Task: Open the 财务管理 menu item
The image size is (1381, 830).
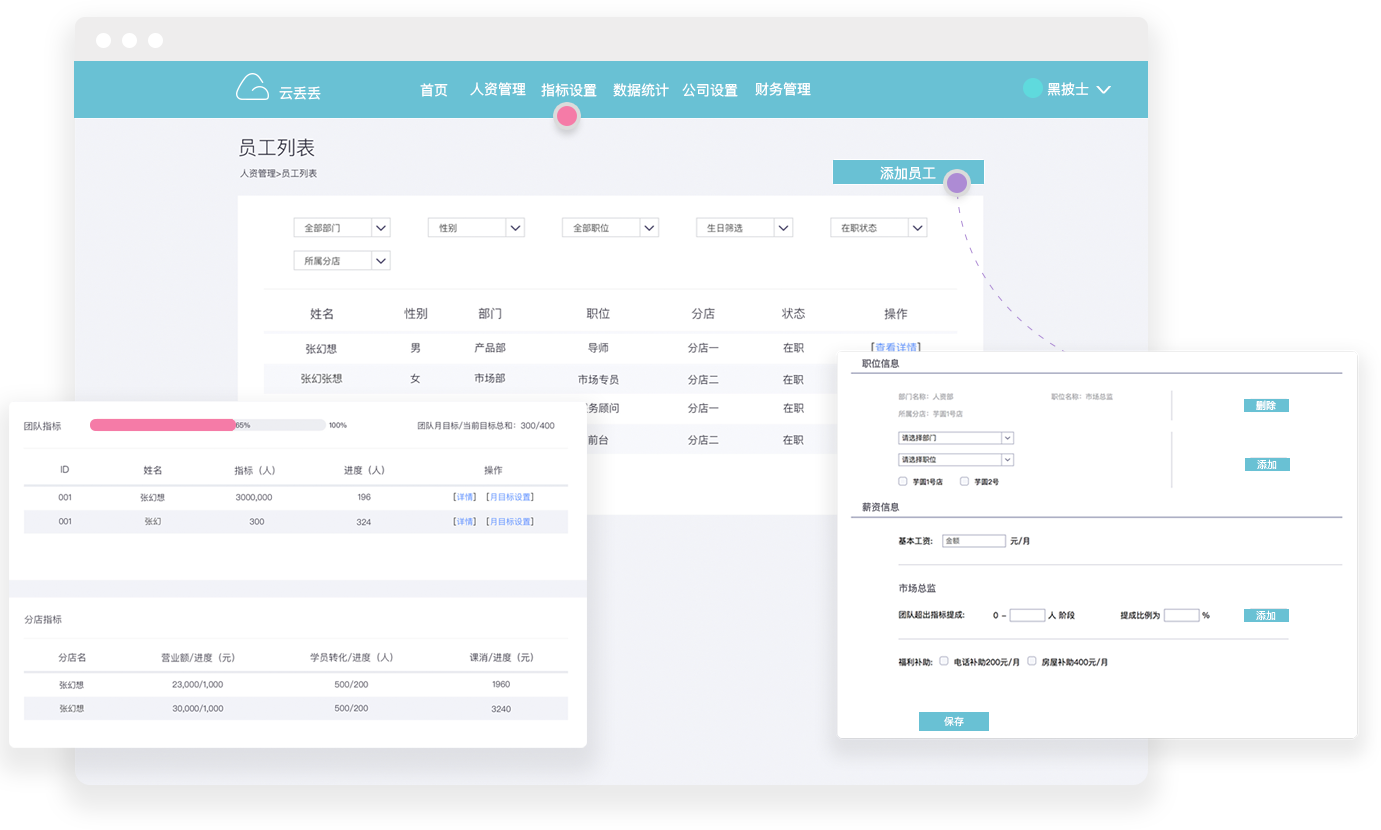Action: [x=782, y=90]
